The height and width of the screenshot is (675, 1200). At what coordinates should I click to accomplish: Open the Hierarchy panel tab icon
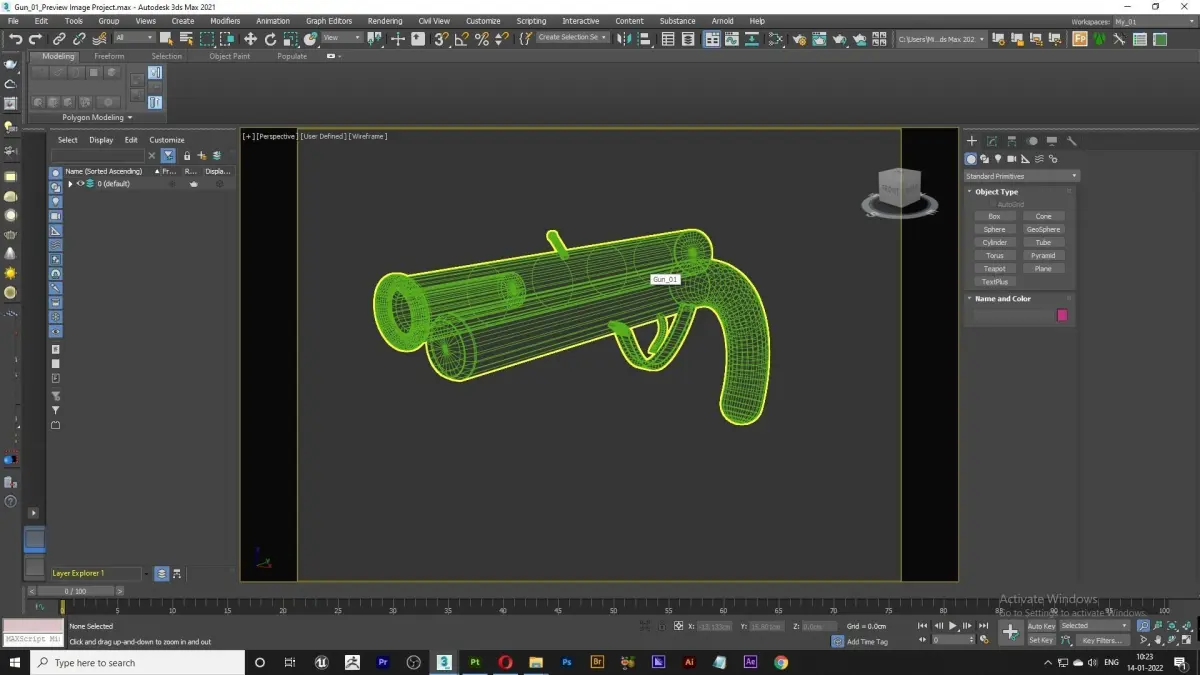(x=1012, y=141)
